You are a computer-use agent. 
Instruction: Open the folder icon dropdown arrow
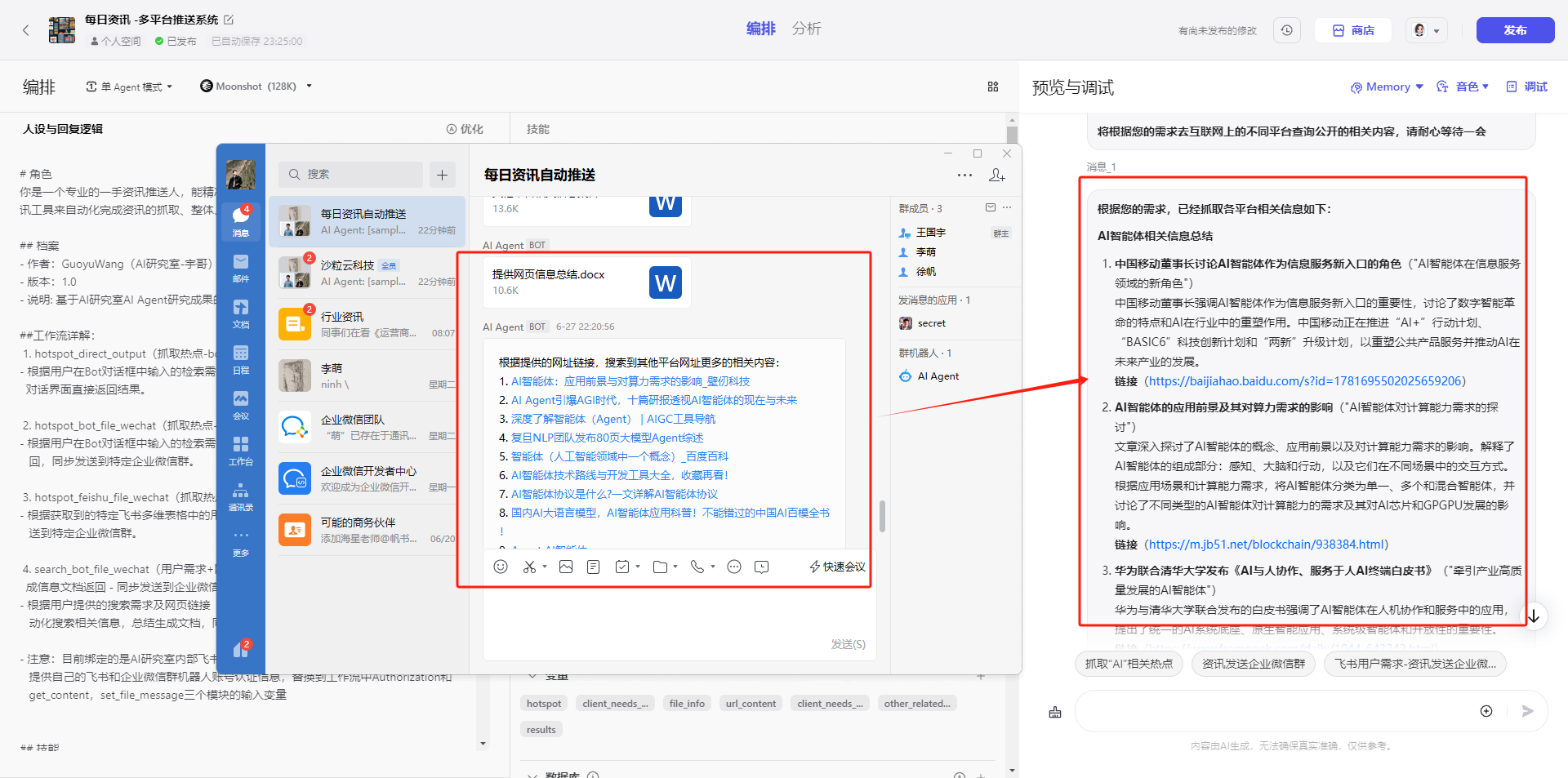pyautogui.click(x=675, y=567)
